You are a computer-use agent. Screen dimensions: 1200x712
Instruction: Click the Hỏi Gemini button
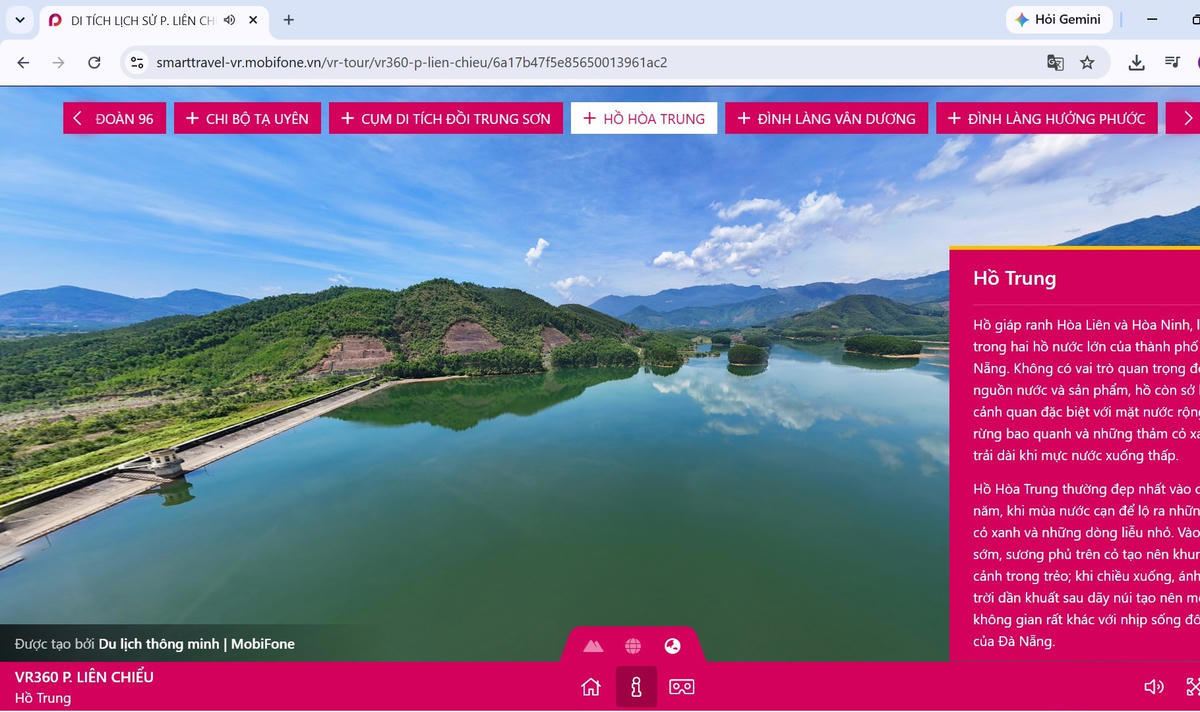tap(1058, 19)
